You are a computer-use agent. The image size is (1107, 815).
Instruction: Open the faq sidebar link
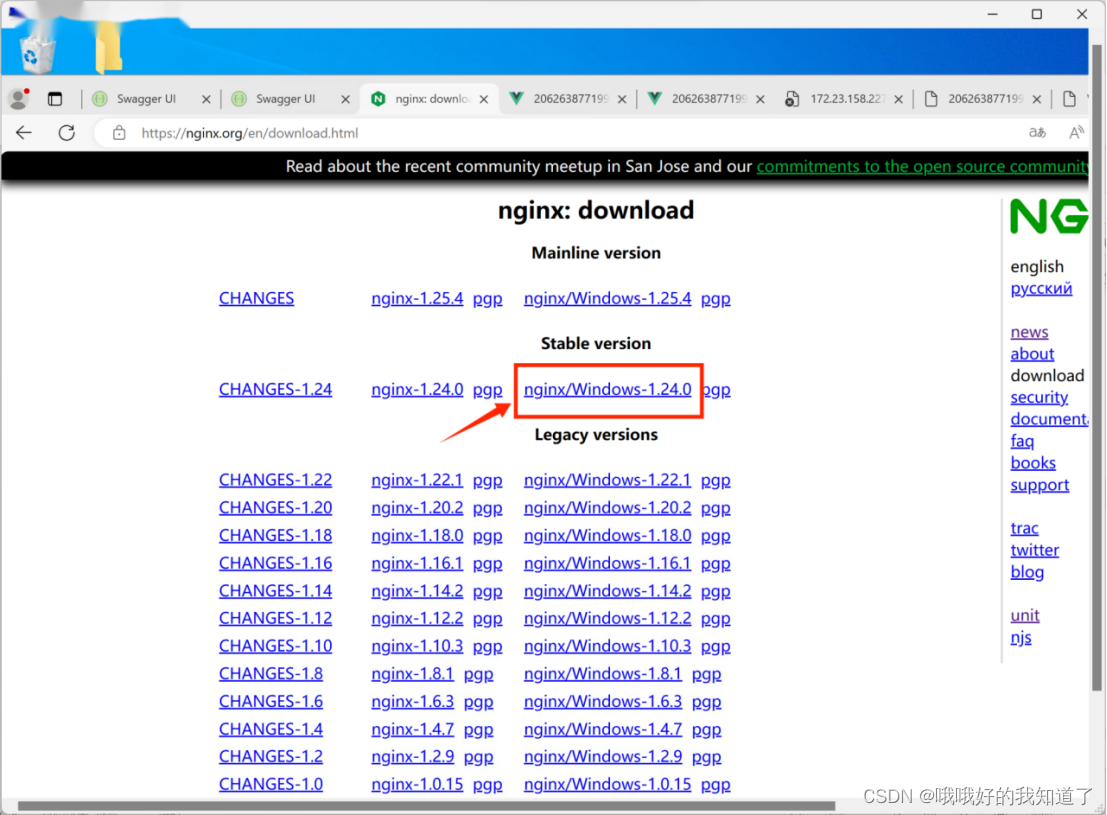coord(1022,441)
